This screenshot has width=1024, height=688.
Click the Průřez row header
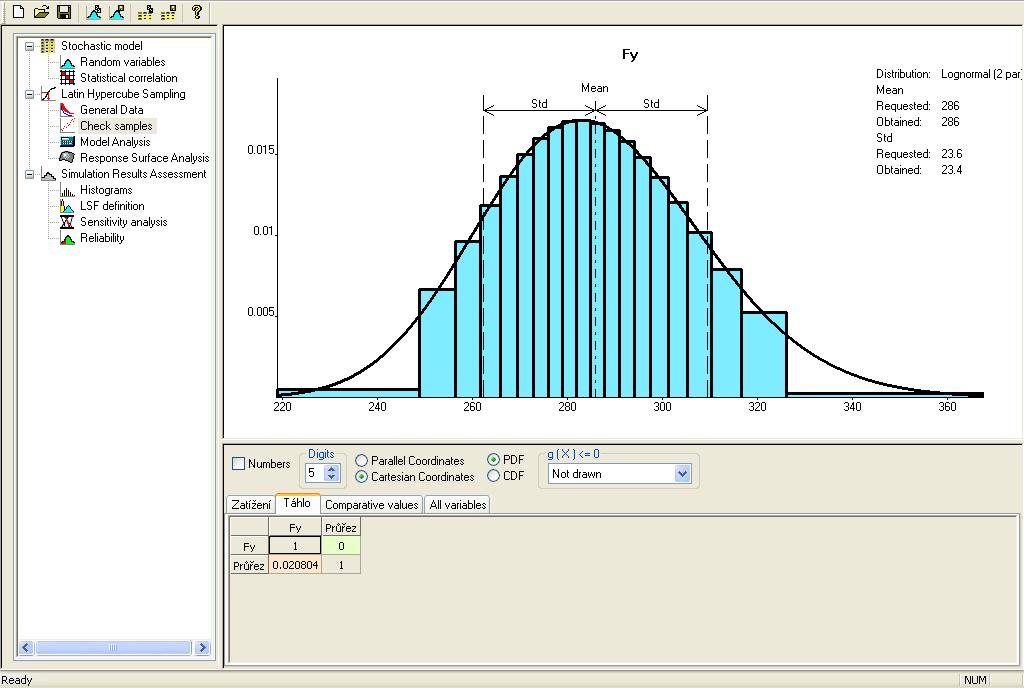click(249, 565)
